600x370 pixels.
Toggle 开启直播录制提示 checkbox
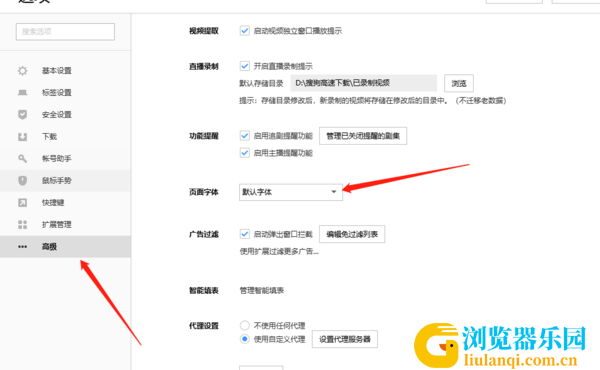point(245,66)
